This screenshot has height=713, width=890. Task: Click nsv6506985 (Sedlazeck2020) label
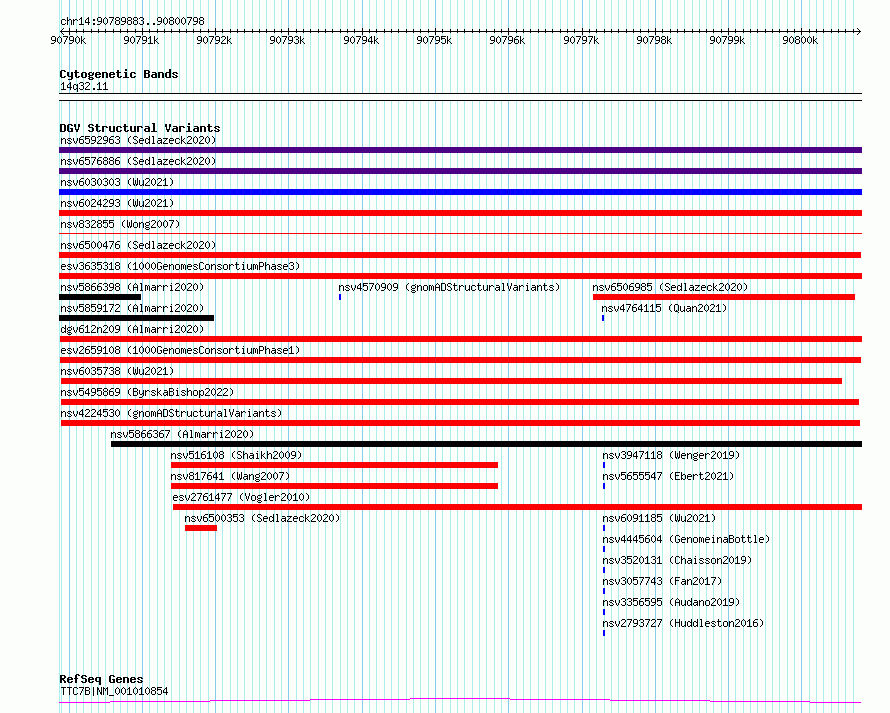(670, 287)
